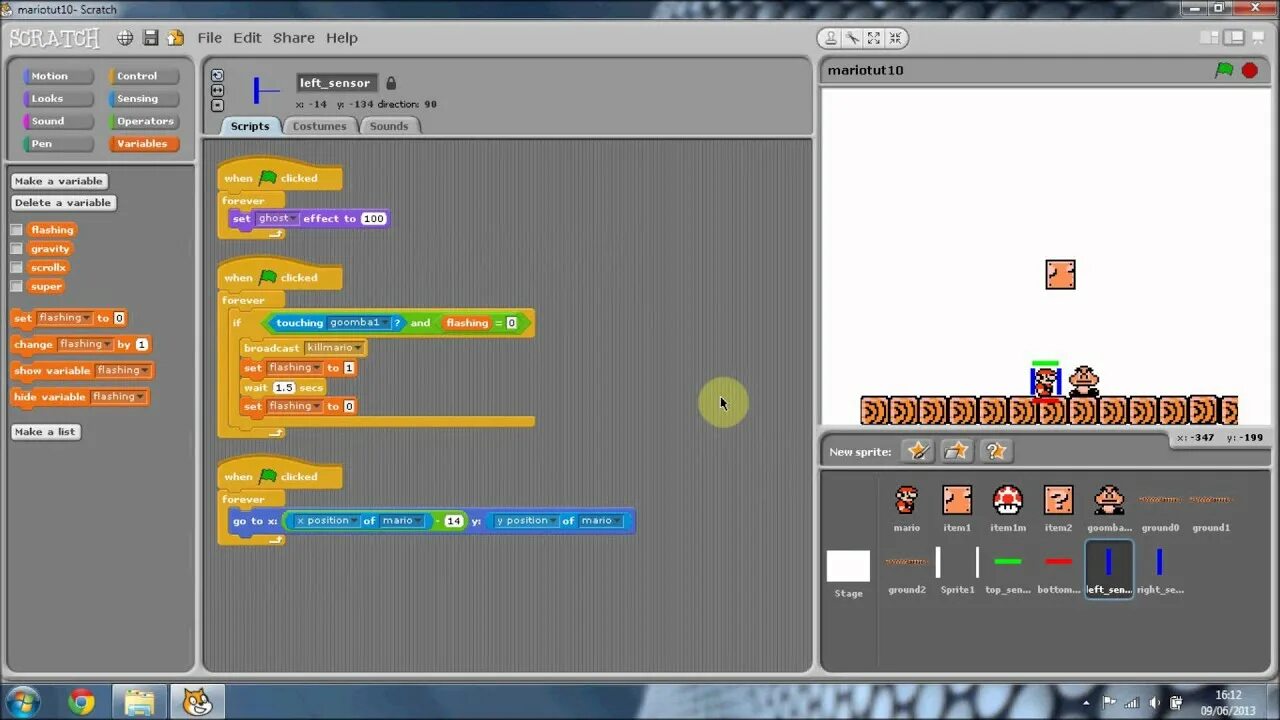Paint a new sprite icon
Screen dimensions: 1280x720
pyautogui.click(x=917, y=451)
